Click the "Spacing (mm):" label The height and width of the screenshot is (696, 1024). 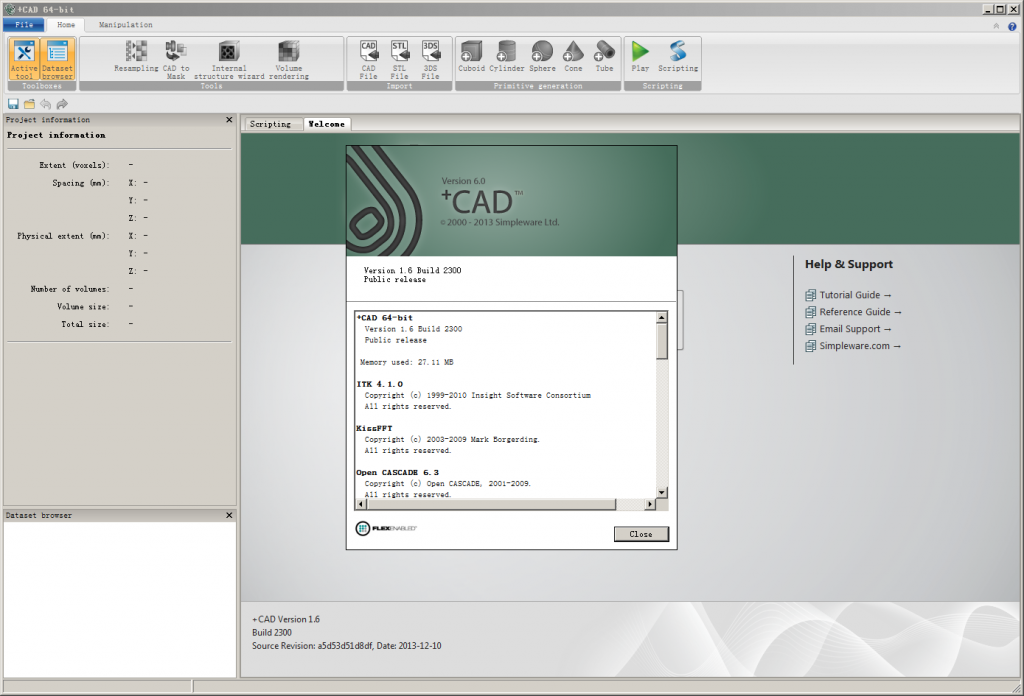click(x=81, y=183)
